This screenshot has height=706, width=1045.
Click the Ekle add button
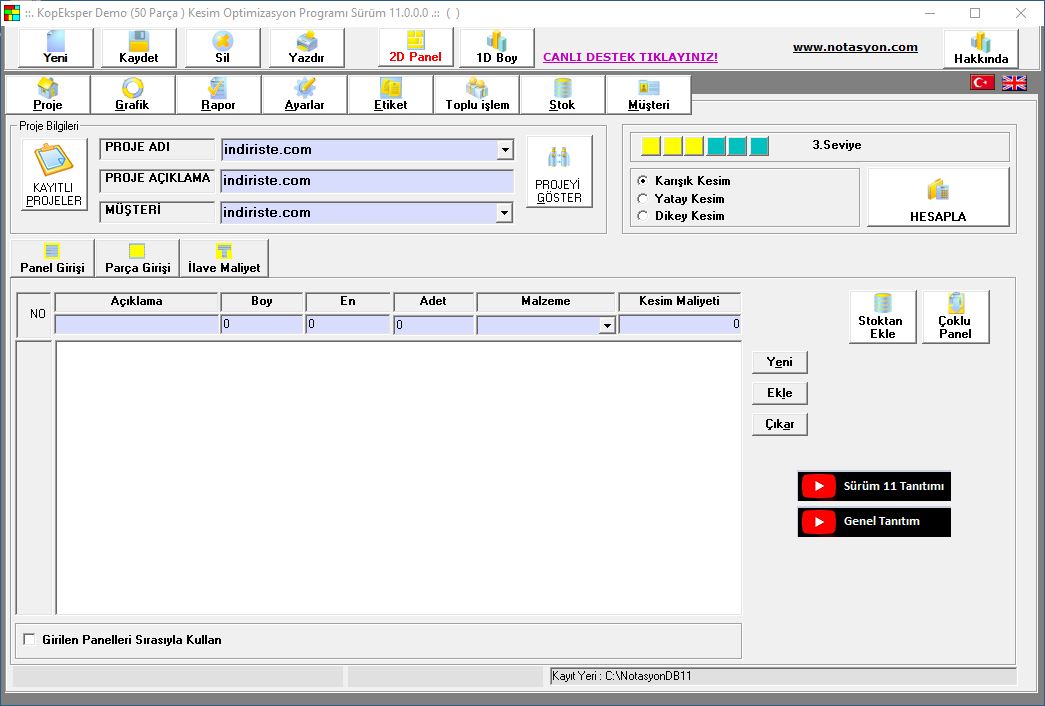pyautogui.click(x=780, y=393)
